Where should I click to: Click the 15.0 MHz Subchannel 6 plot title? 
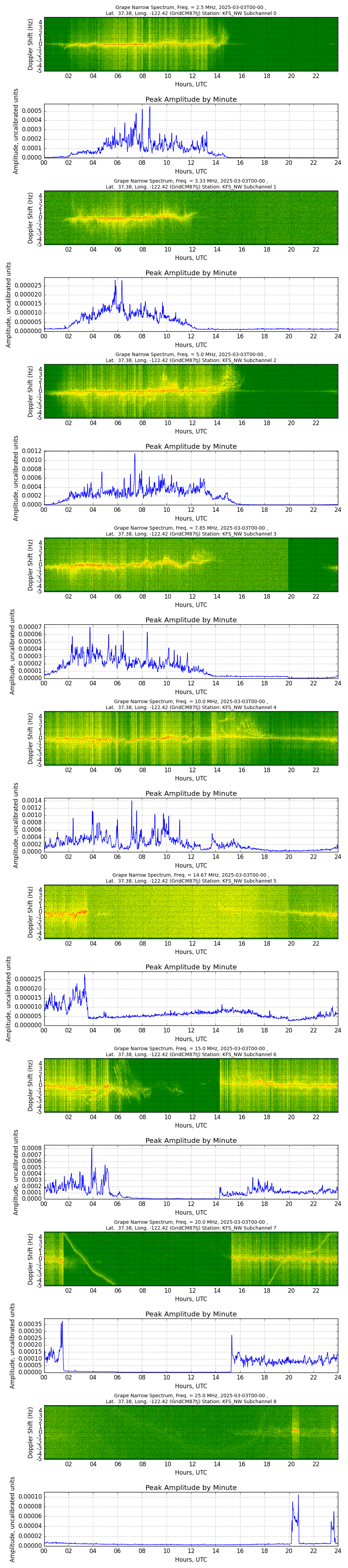tap(190, 1051)
